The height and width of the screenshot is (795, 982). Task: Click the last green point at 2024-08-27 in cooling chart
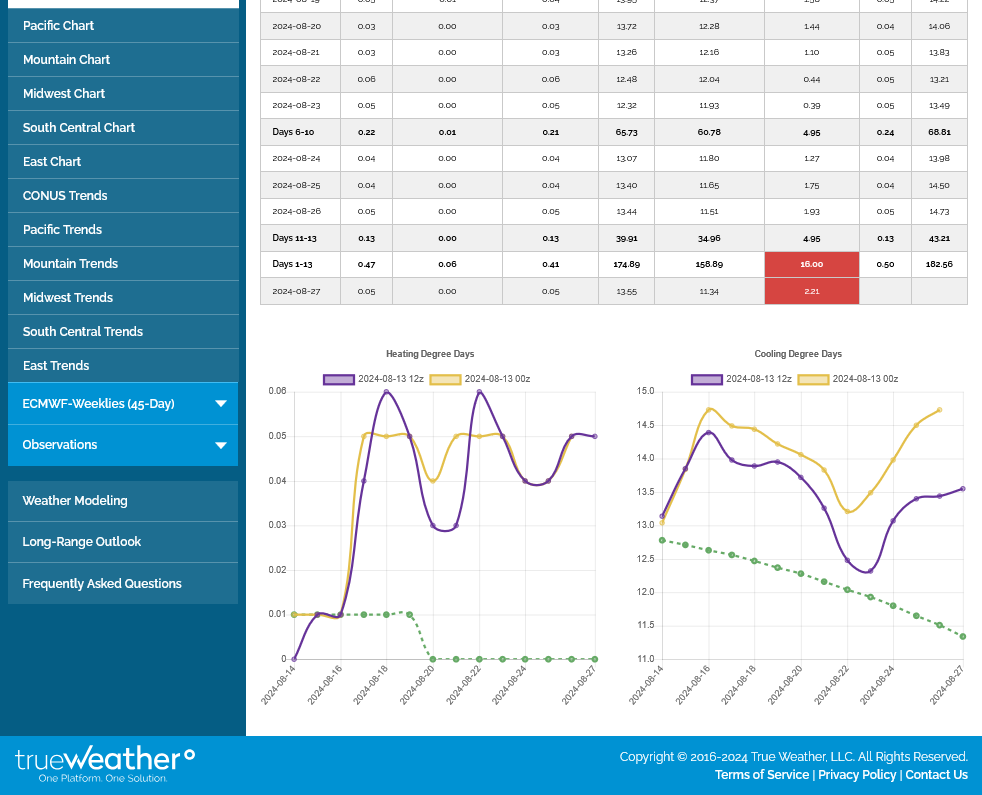coord(963,637)
